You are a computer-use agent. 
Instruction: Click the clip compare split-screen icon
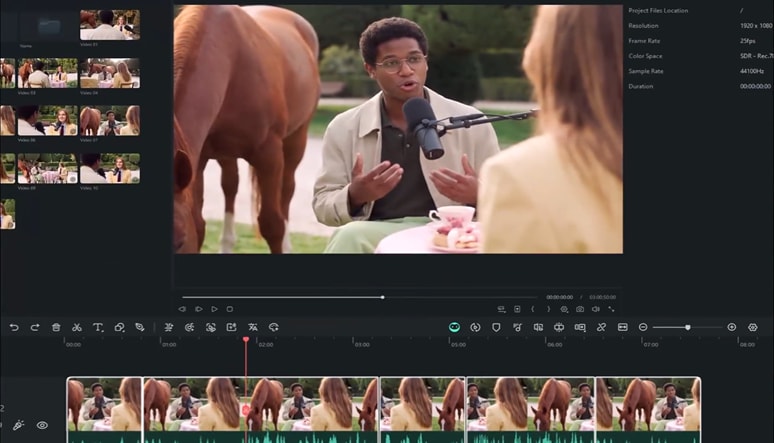click(x=538, y=327)
